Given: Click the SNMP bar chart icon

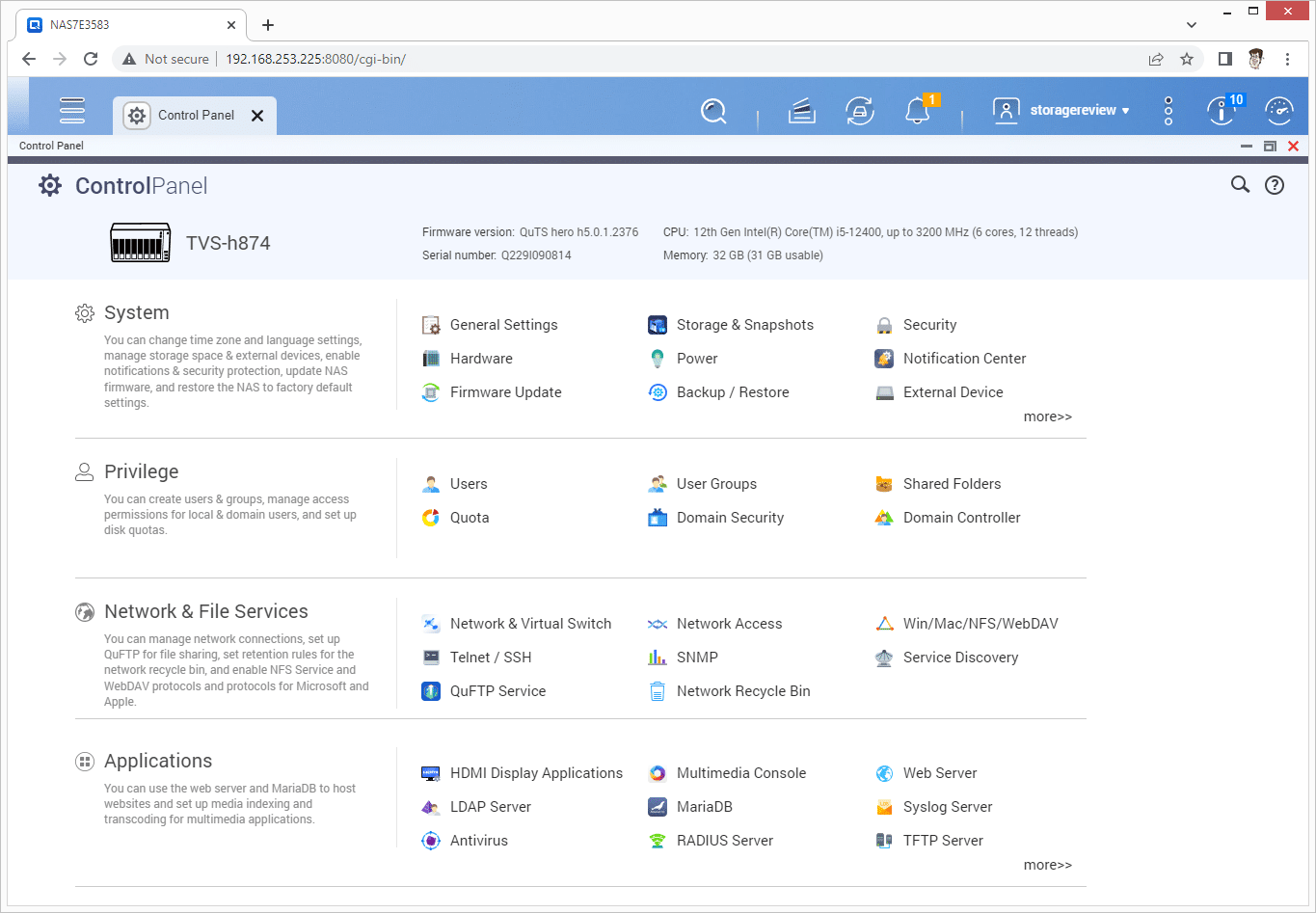Looking at the screenshot, I should tap(658, 658).
